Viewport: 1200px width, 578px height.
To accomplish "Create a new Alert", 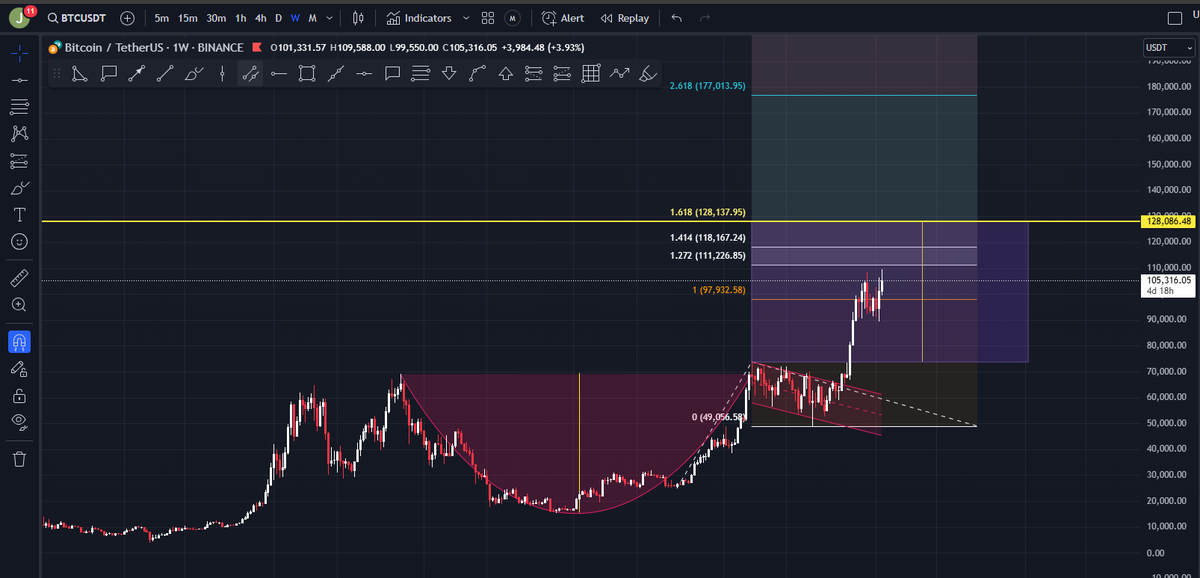I will pos(563,18).
